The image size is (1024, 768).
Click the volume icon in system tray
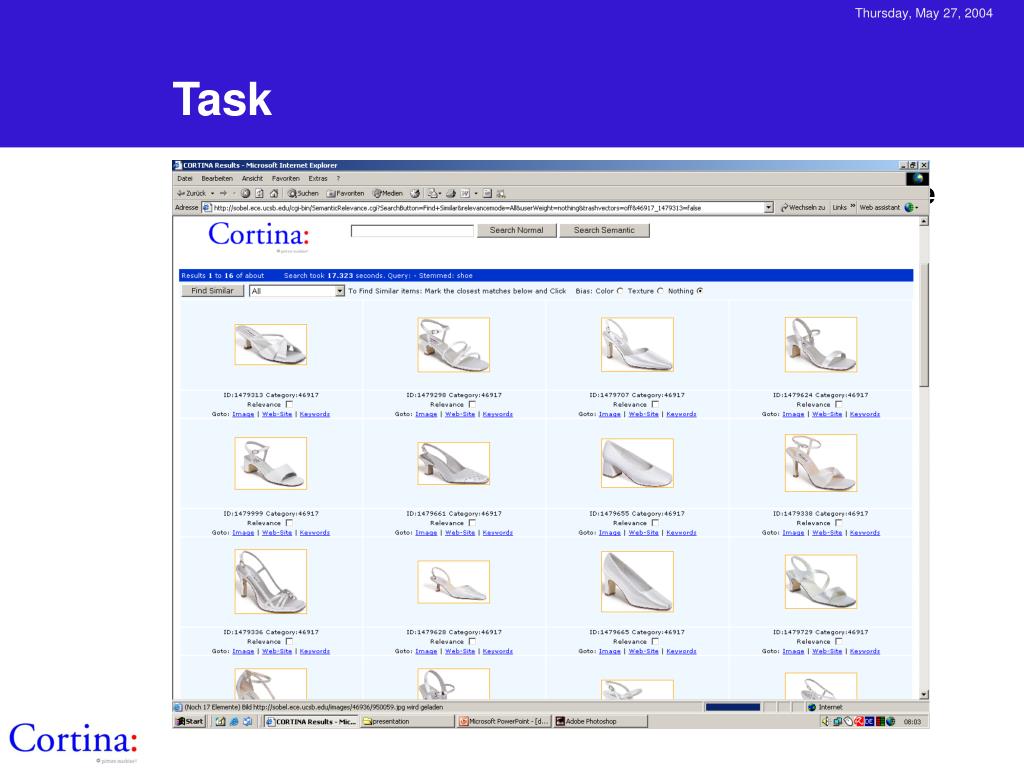pos(825,722)
